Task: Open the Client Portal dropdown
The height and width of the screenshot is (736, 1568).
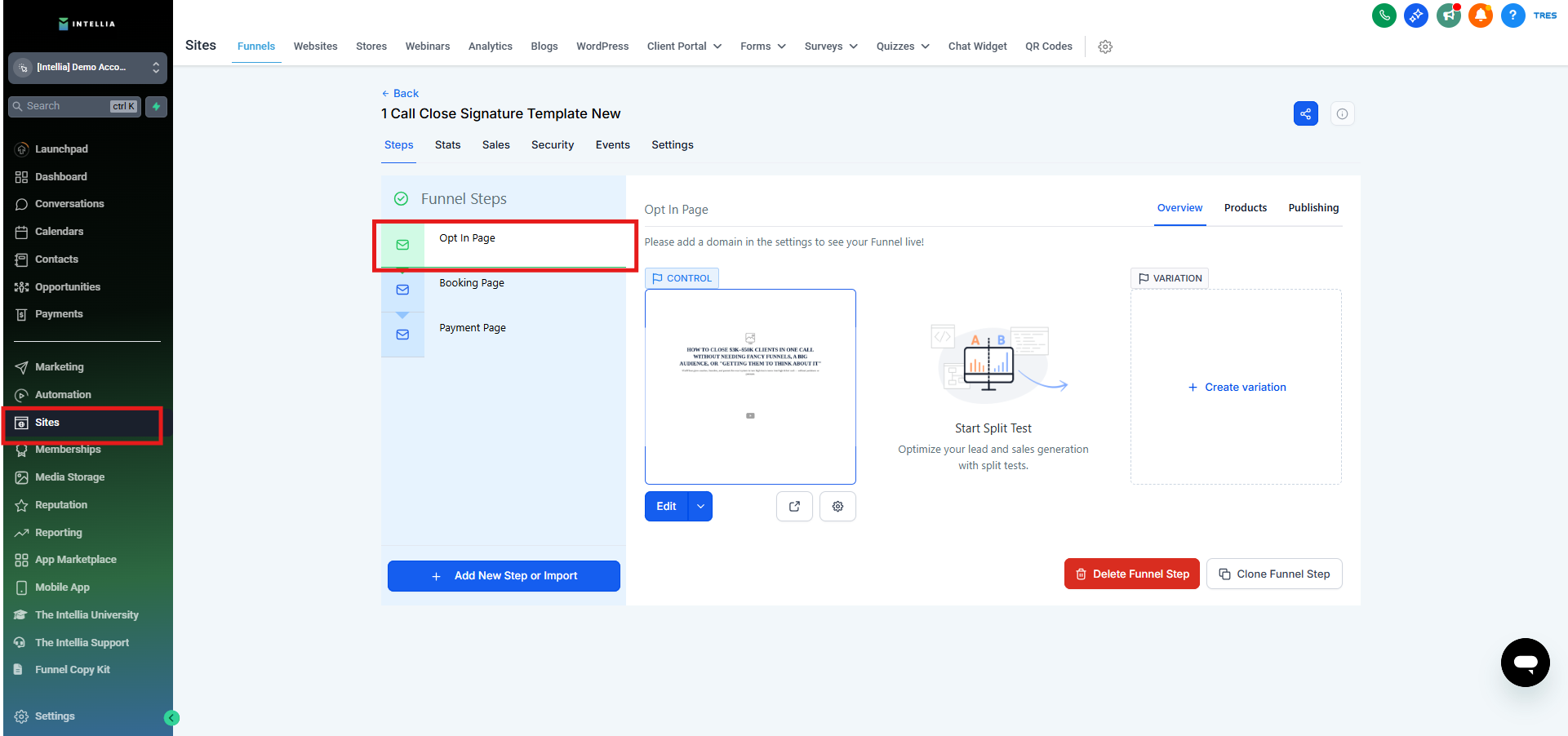Action: coord(684,47)
